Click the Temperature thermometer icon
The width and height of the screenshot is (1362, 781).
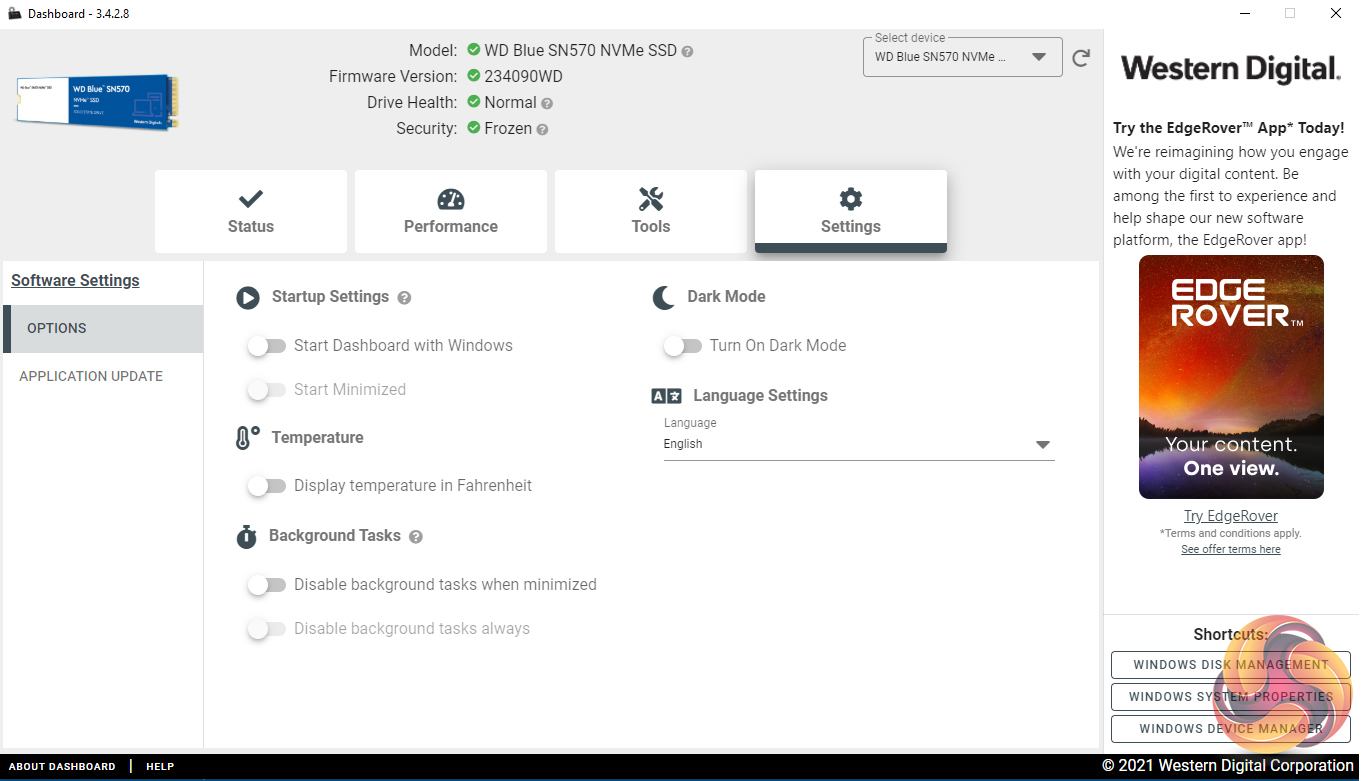(247, 438)
